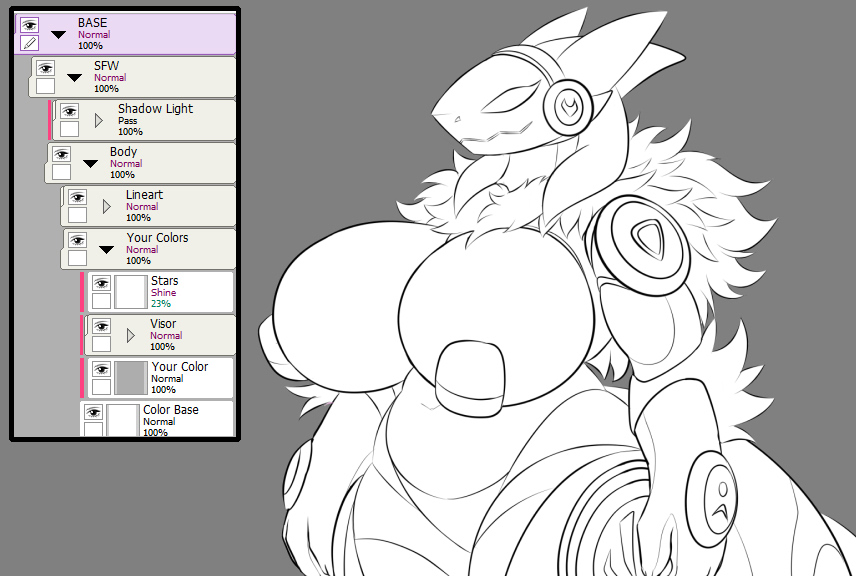Expand the Shadow Light folder triangle
This screenshot has width=856, height=576.
pos(99,120)
